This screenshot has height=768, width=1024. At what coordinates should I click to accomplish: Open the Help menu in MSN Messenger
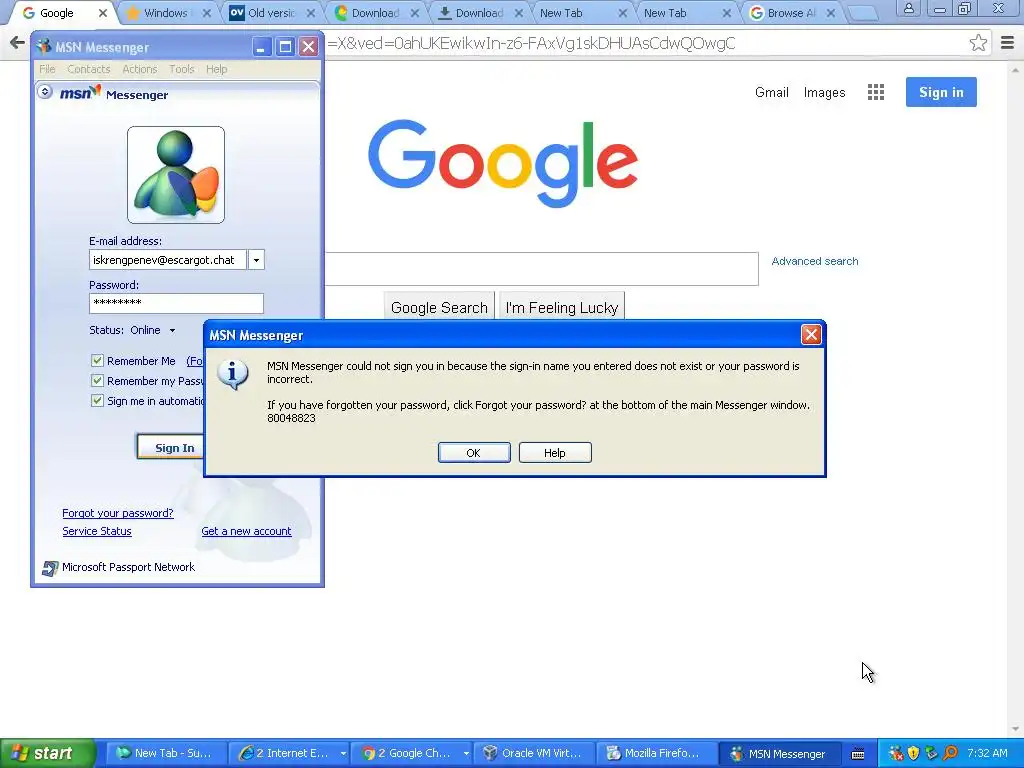(217, 69)
